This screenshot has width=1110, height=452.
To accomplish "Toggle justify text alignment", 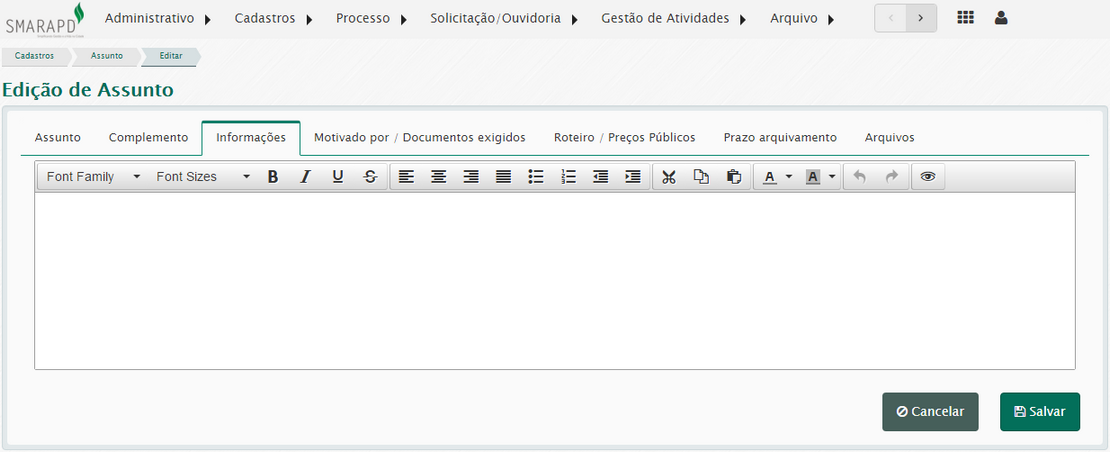I will tap(503, 177).
